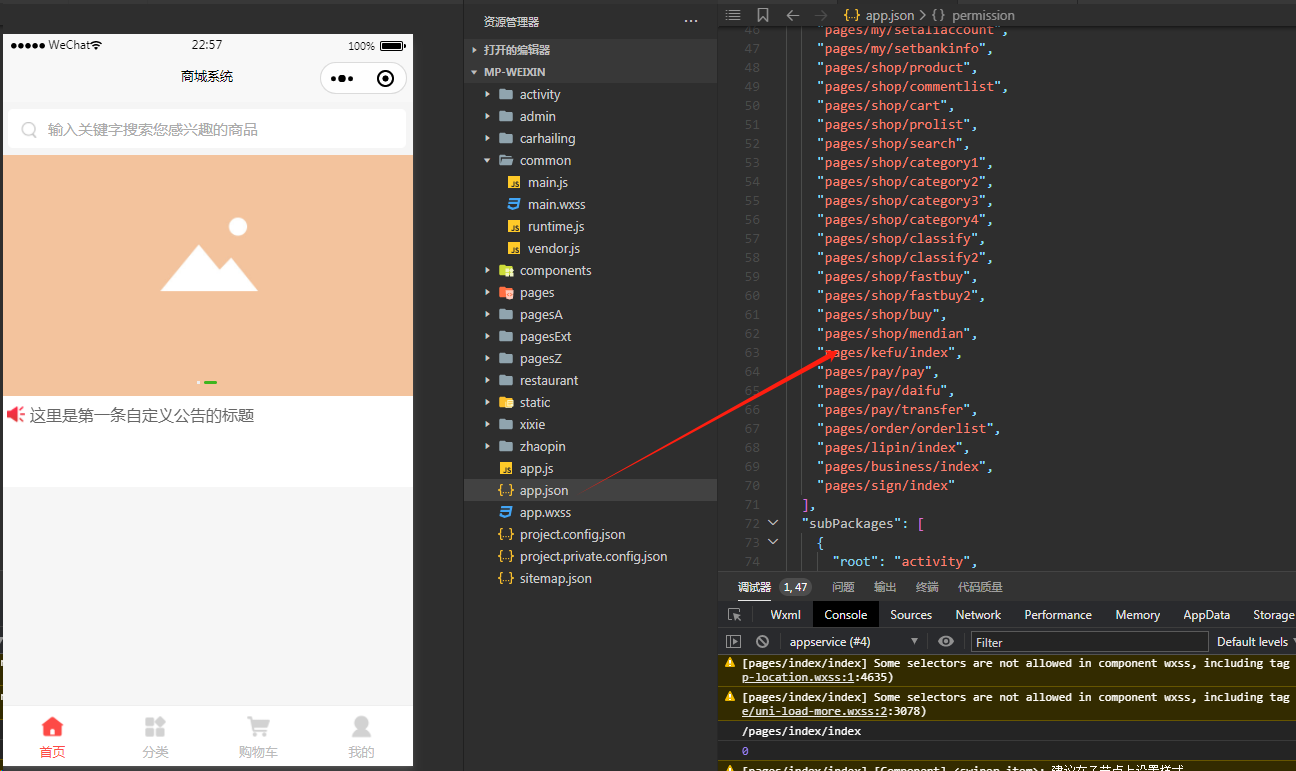Fold the subPackages array at line 72
The image size is (1296, 771).
pyautogui.click(x=772, y=523)
